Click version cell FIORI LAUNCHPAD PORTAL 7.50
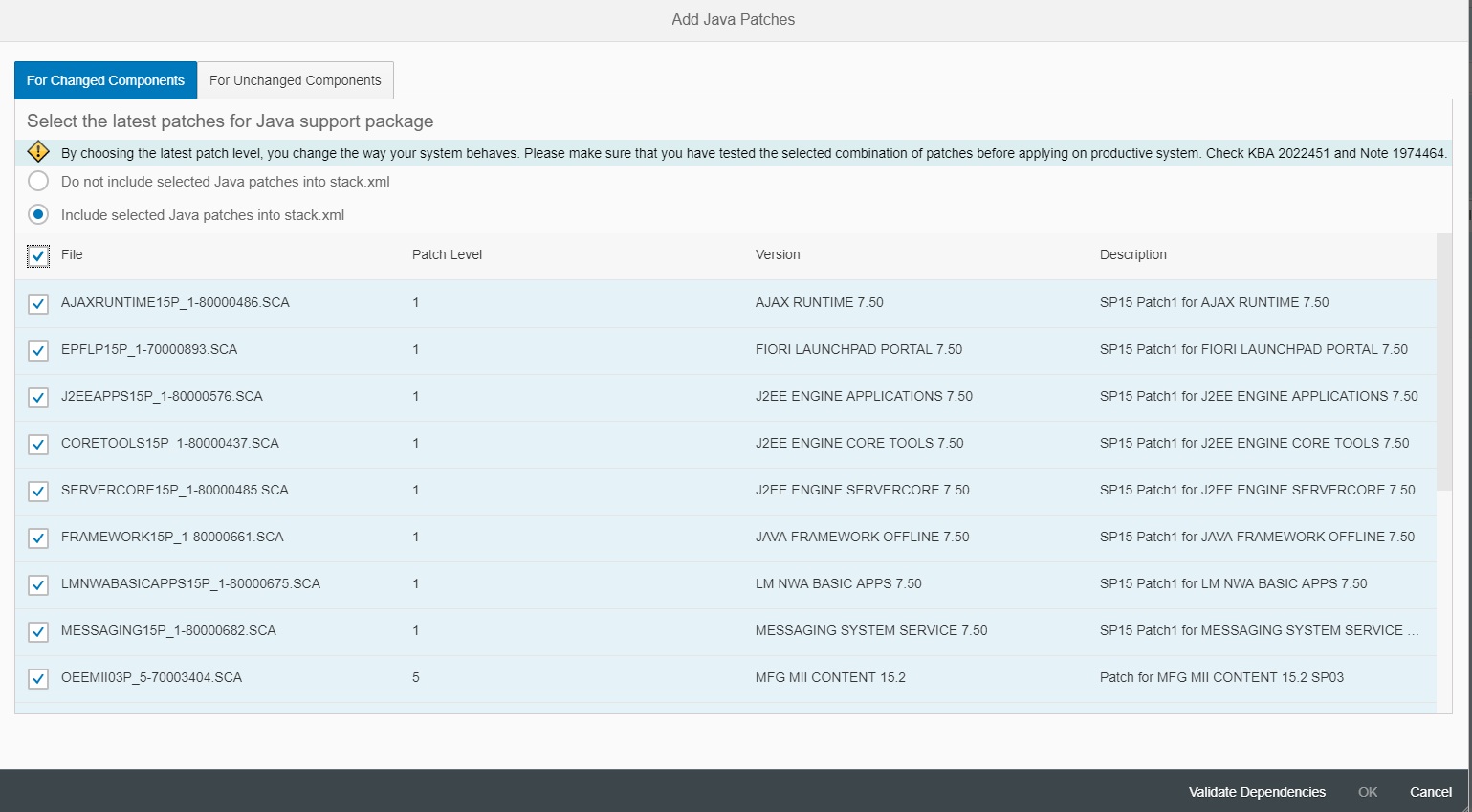The image size is (1472, 812). tap(859, 349)
